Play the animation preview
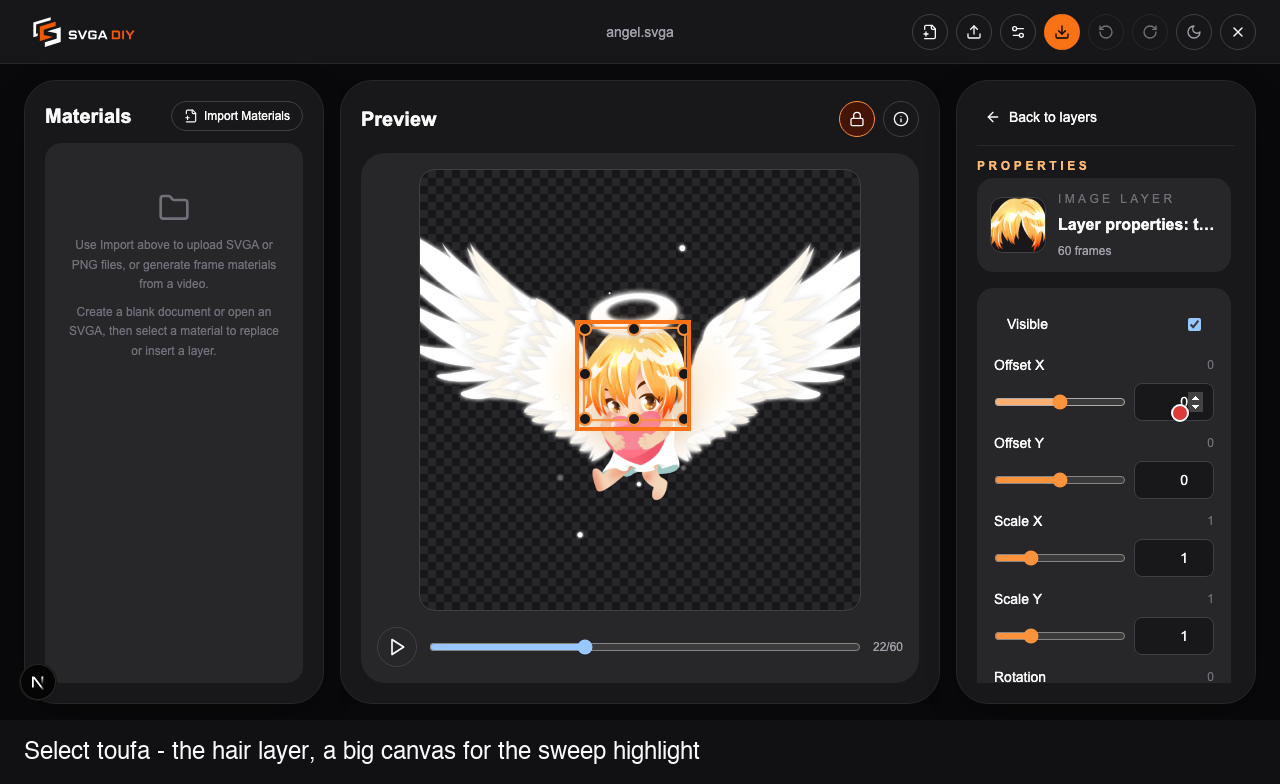The image size is (1280, 784). point(397,647)
